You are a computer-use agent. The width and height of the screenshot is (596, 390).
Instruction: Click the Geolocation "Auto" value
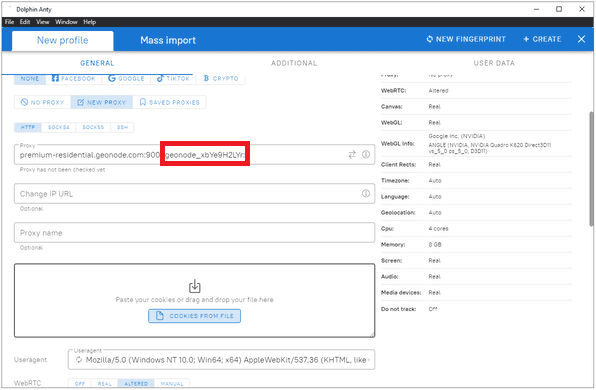(435, 213)
